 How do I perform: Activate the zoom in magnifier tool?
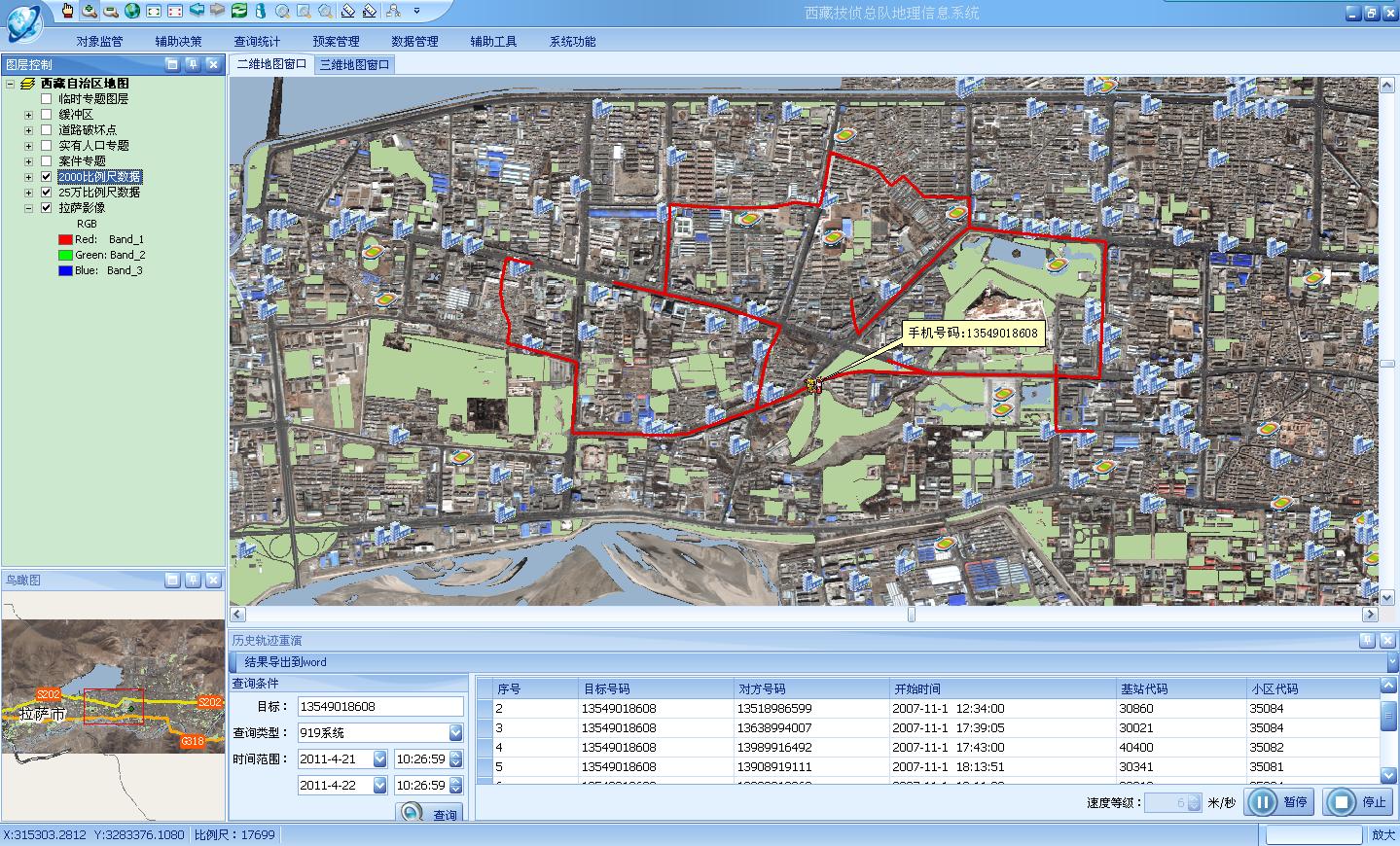(89, 11)
